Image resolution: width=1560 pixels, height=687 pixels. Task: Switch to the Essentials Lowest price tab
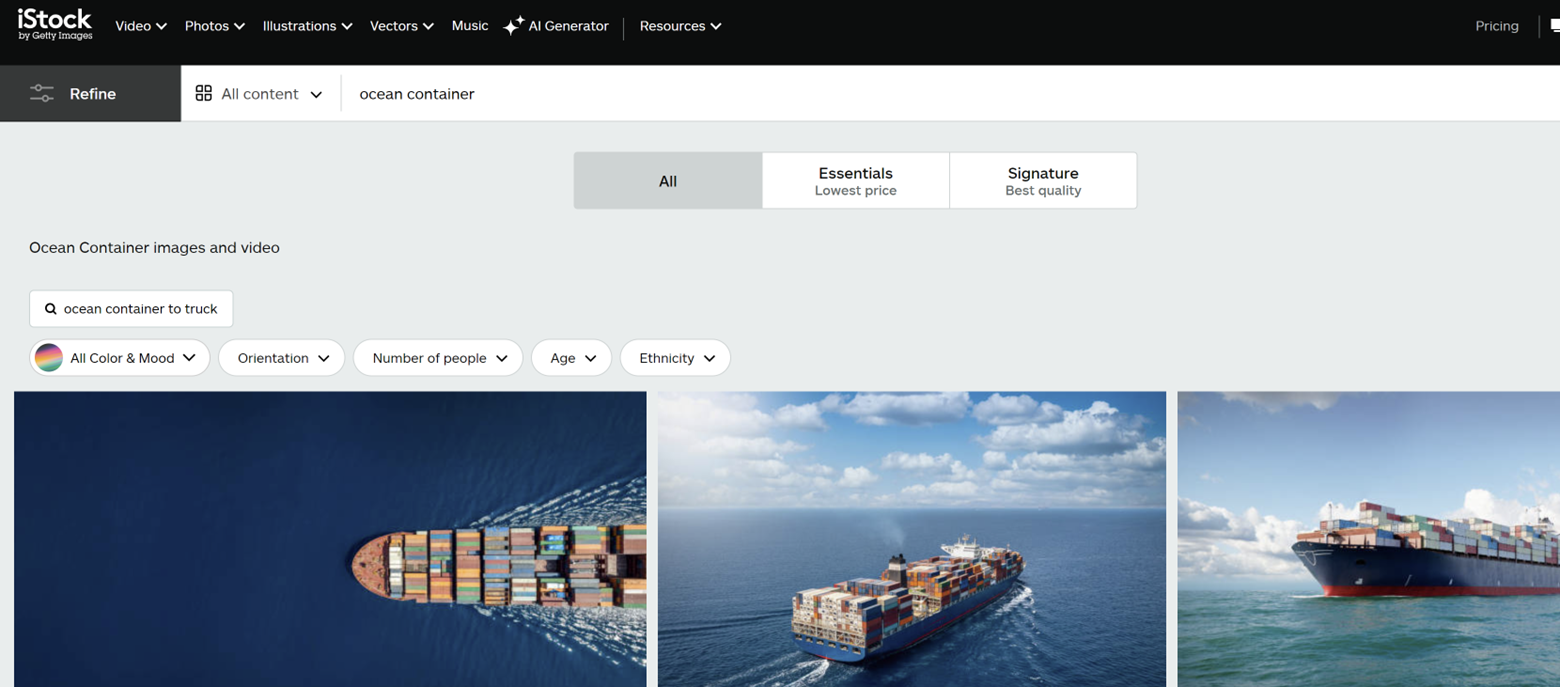tap(855, 181)
